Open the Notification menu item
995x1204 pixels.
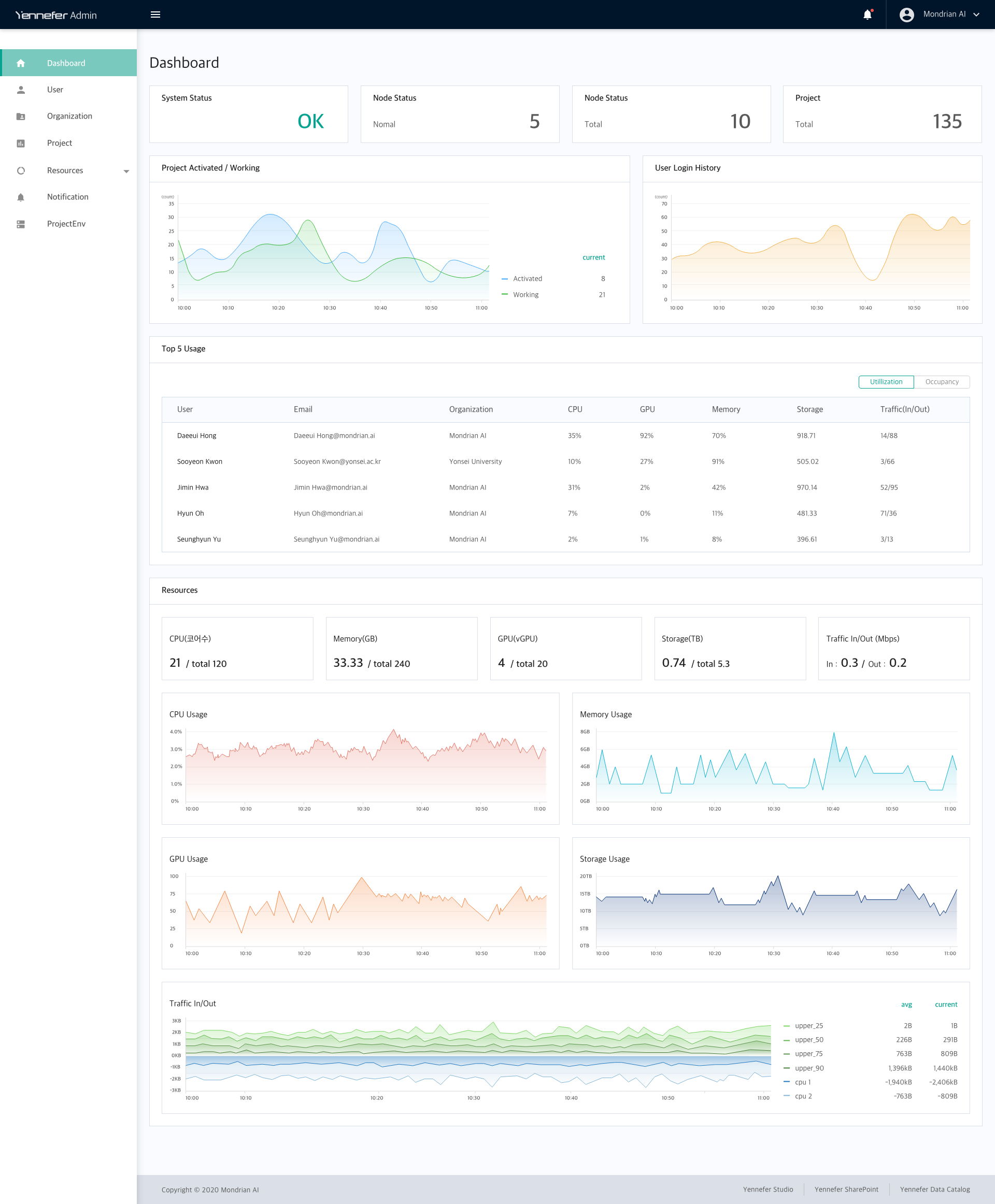68,197
